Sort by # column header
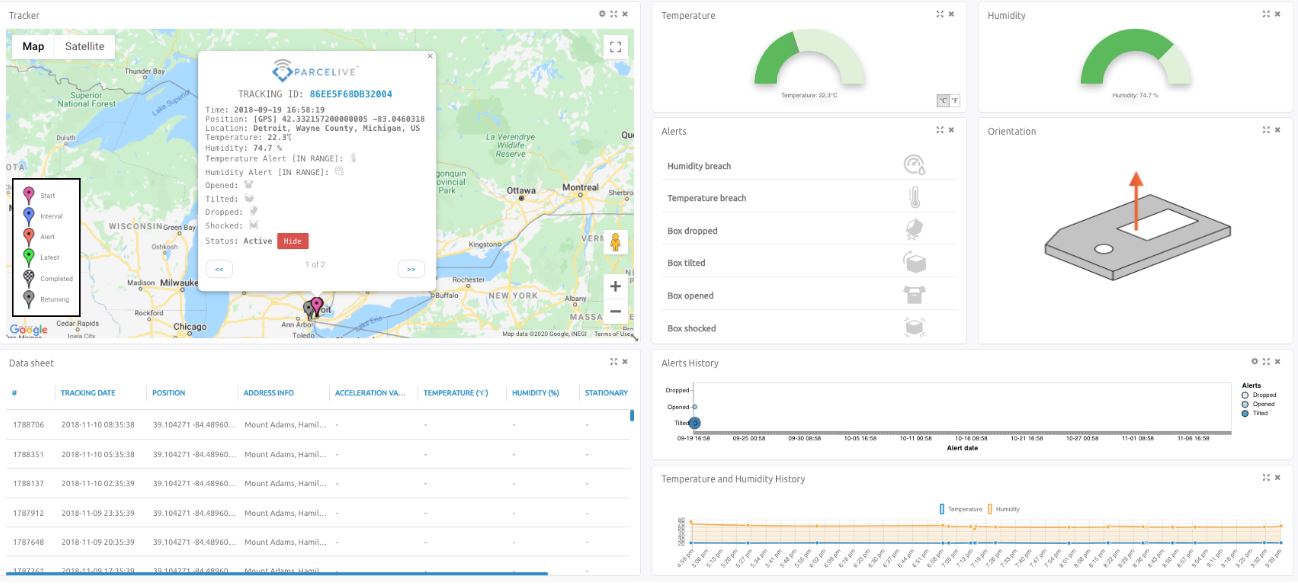1298x585 pixels. click(15, 393)
